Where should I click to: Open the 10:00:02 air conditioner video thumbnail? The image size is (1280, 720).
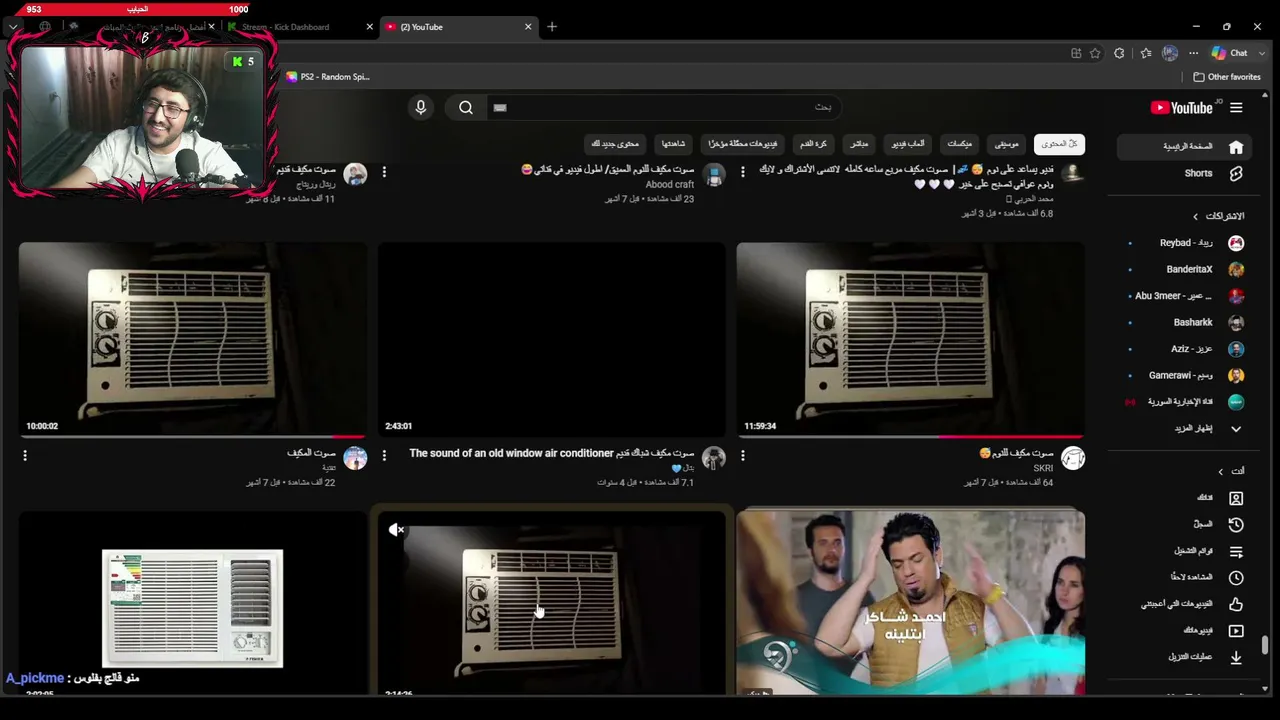[193, 340]
